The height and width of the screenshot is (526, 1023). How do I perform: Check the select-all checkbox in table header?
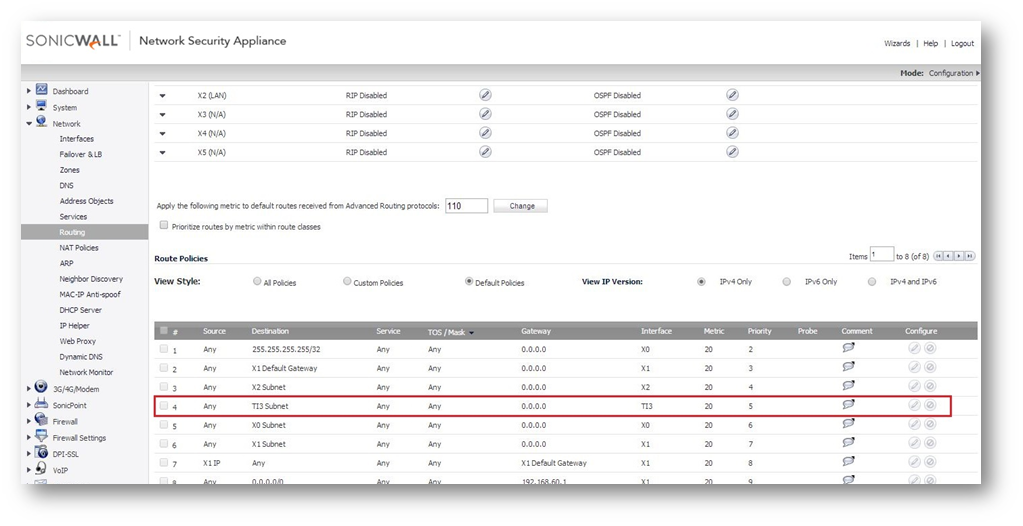[164, 330]
